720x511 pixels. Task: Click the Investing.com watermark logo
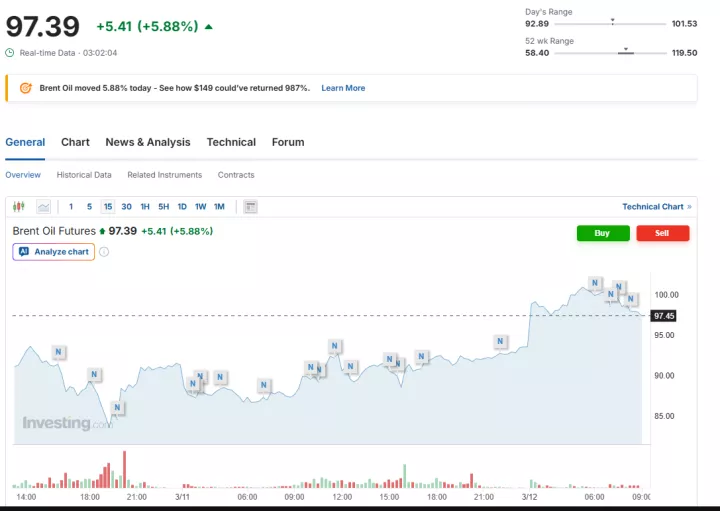67,424
